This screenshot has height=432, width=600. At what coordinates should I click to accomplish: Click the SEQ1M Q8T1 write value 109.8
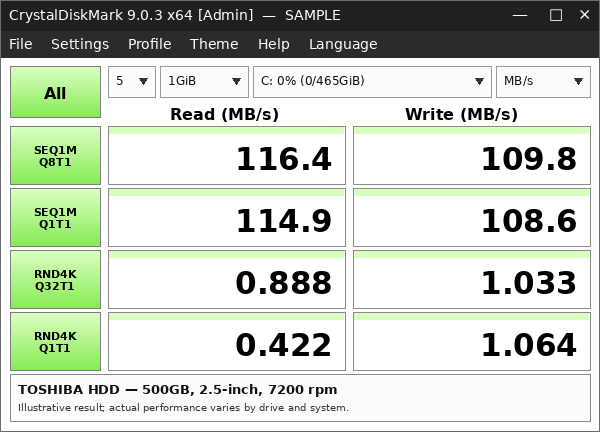tap(472, 156)
